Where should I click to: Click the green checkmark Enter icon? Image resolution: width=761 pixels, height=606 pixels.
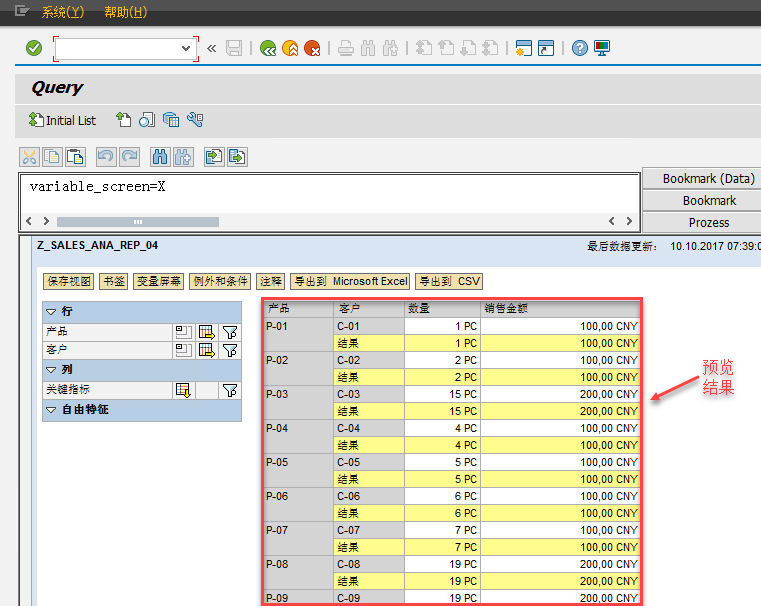pos(34,48)
